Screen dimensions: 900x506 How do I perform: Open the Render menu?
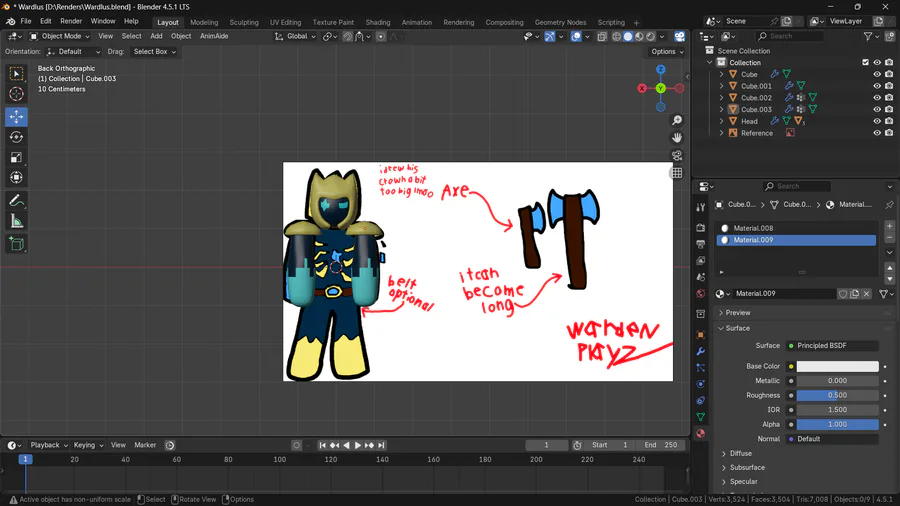click(x=71, y=21)
